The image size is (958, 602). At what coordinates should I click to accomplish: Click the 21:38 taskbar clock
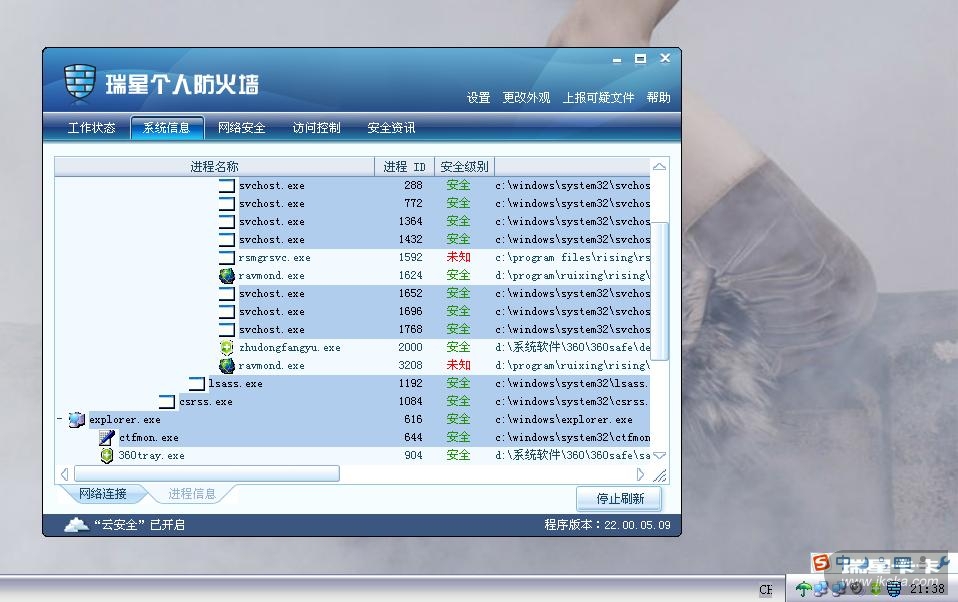(927, 589)
